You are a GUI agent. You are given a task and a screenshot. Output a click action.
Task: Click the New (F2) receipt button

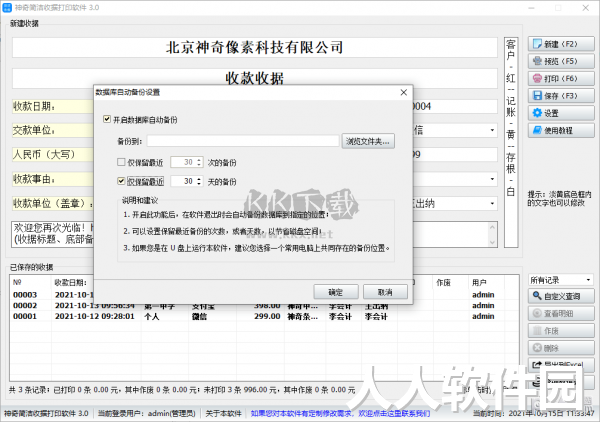[x=561, y=44]
